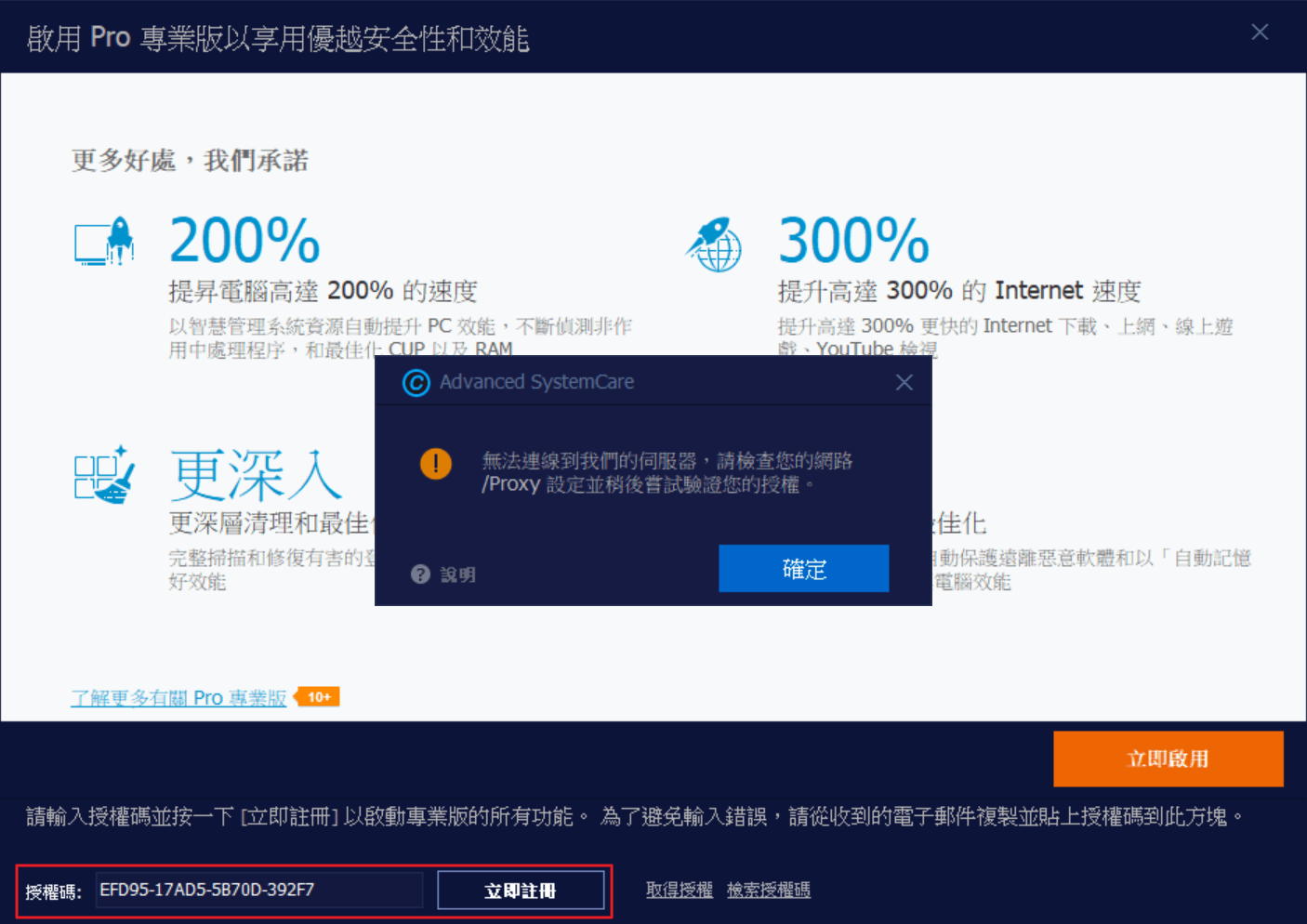
Task: Click the 確定 button in the dialog
Action: coord(803,568)
